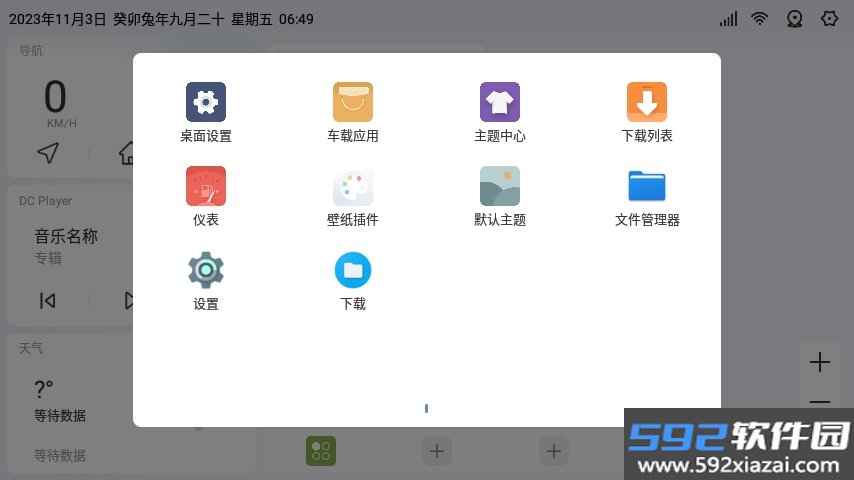Open the 桌面设置 app icon
Viewport: 854px width, 480px height.
205,102
